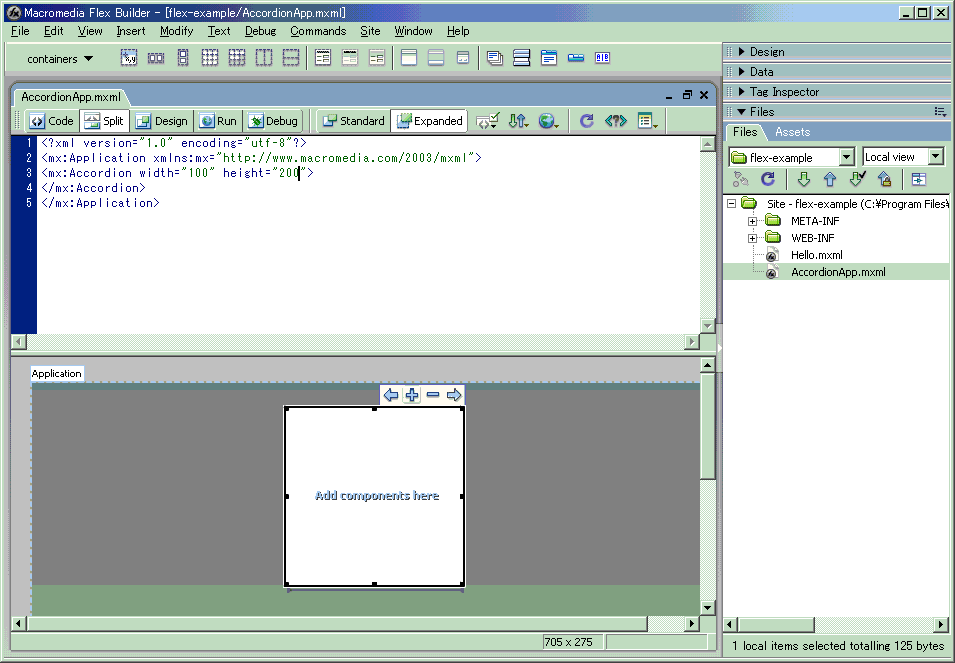
Task: Insert a ControlBar container
Action: (436, 58)
